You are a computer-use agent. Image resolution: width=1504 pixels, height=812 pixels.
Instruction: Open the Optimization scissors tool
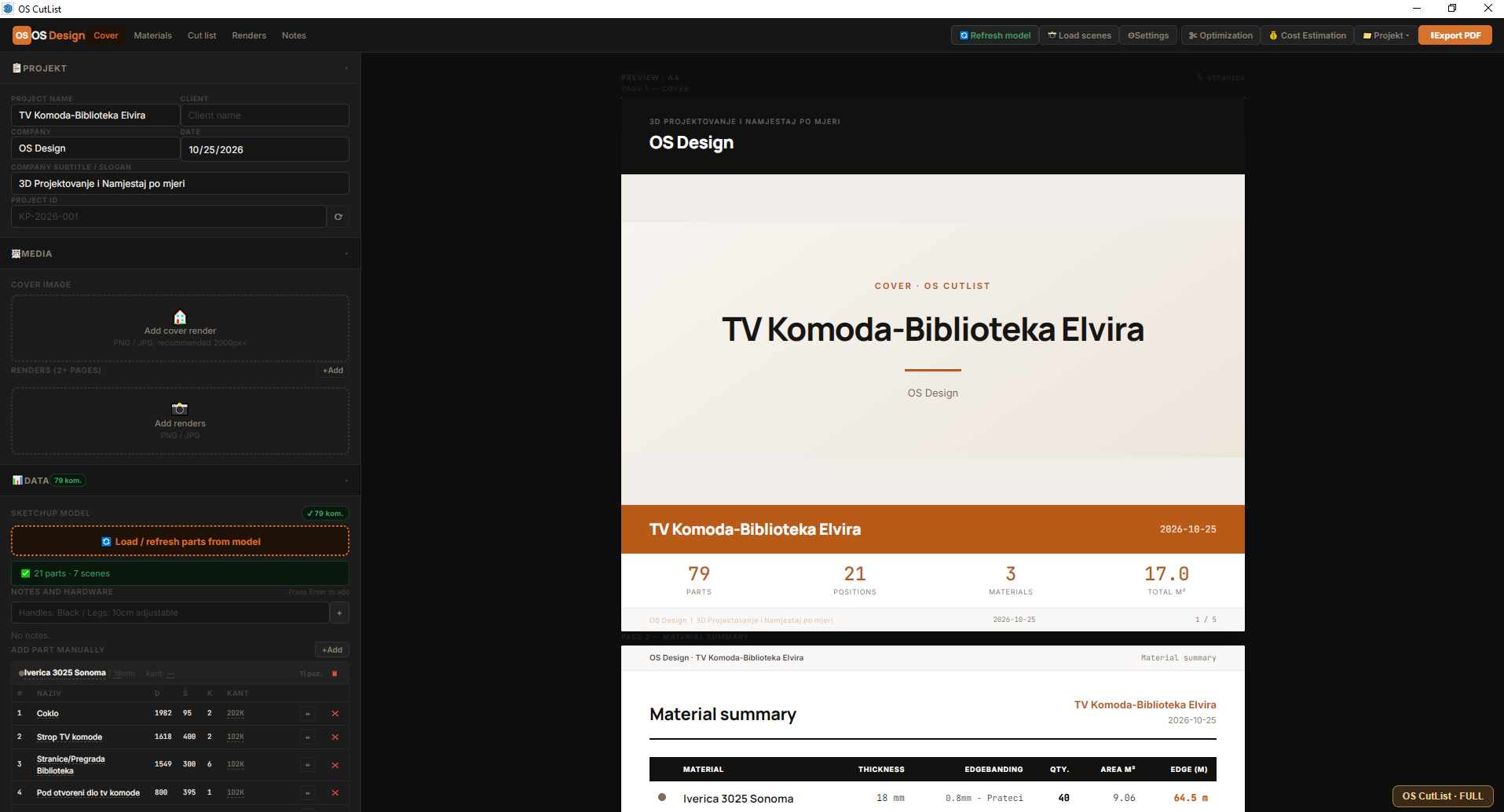[x=1220, y=35]
